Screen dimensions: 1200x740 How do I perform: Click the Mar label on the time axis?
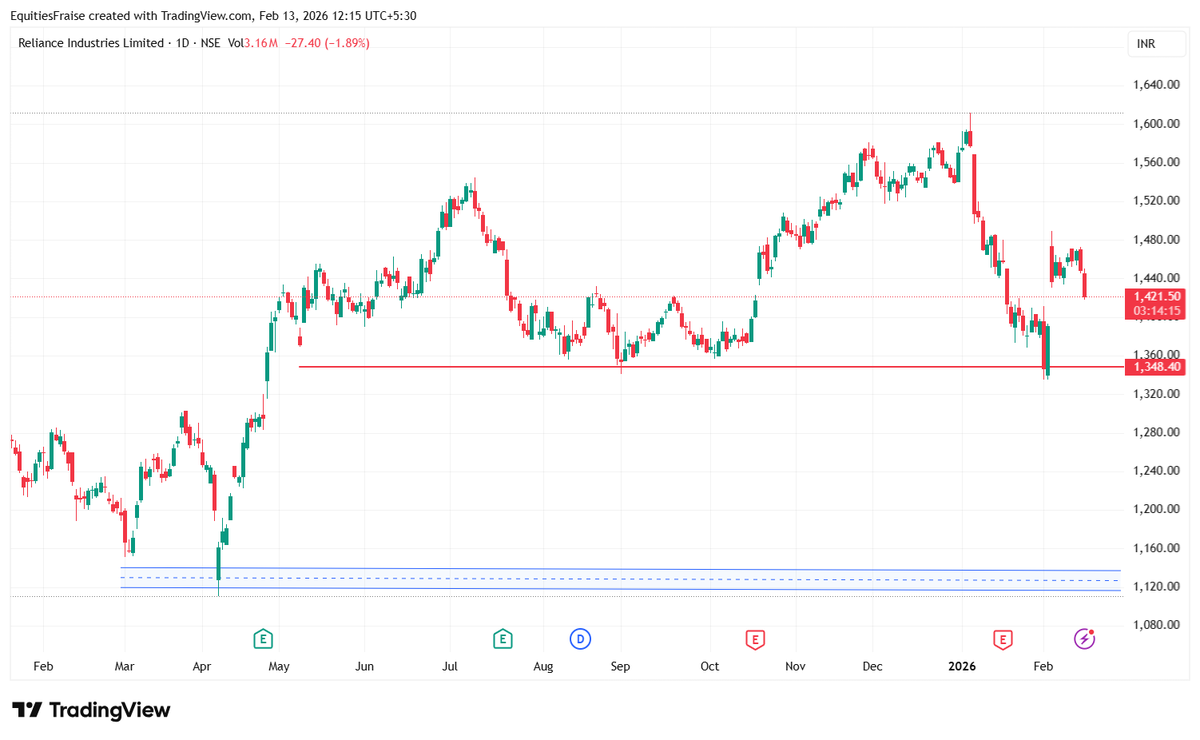124,666
